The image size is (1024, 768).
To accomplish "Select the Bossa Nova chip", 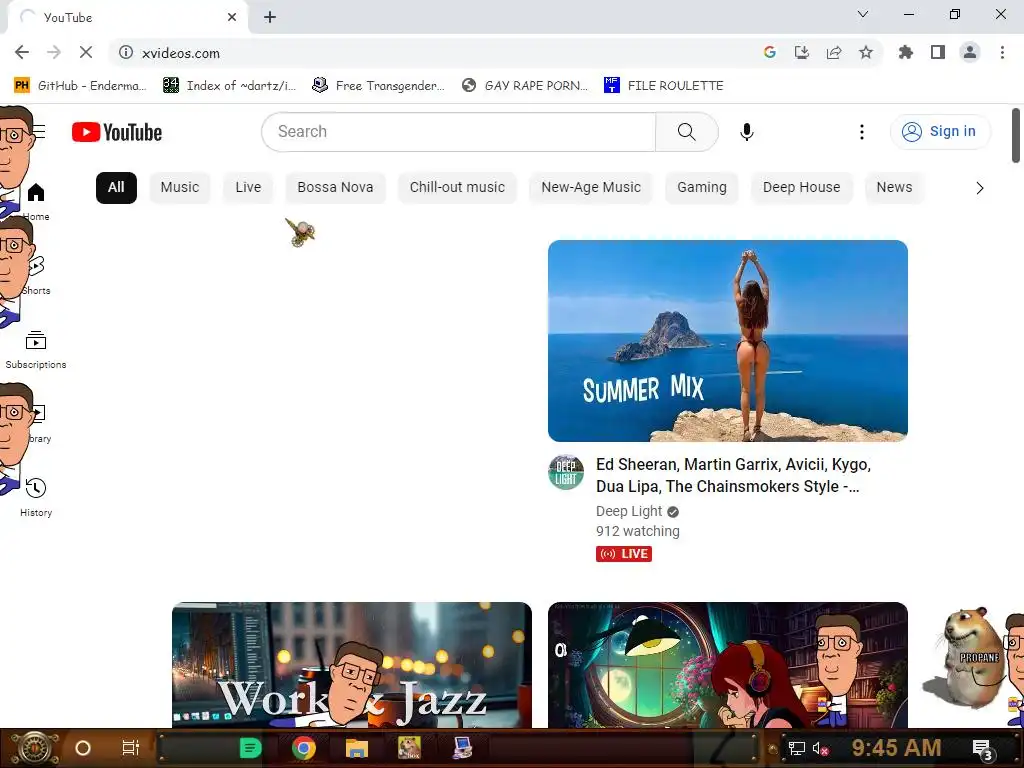I will click(335, 187).
